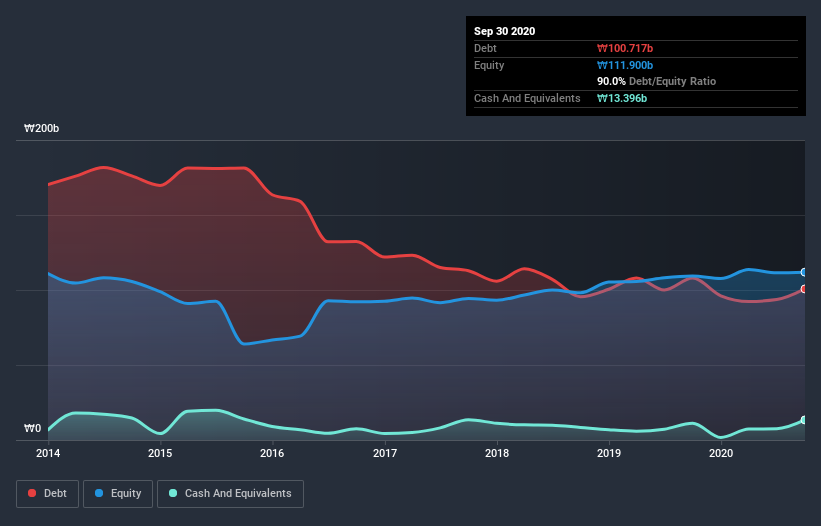The height and width of the screenshot is (526, 821).
Task: Select the 2016 axis label
Action: [x=272, y=453]
